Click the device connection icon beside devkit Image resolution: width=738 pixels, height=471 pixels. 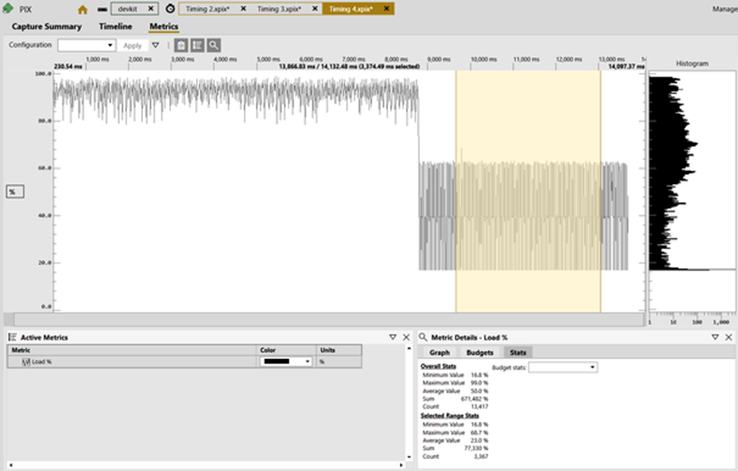[x=102, y=9]
